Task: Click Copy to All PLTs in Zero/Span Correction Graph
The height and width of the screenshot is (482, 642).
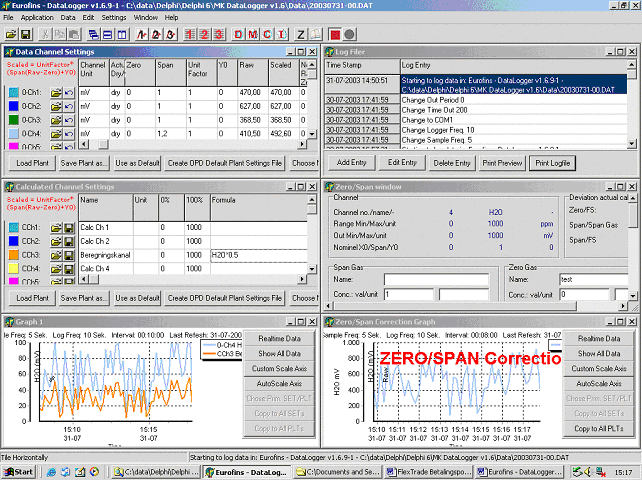Action: coord(599,428)
